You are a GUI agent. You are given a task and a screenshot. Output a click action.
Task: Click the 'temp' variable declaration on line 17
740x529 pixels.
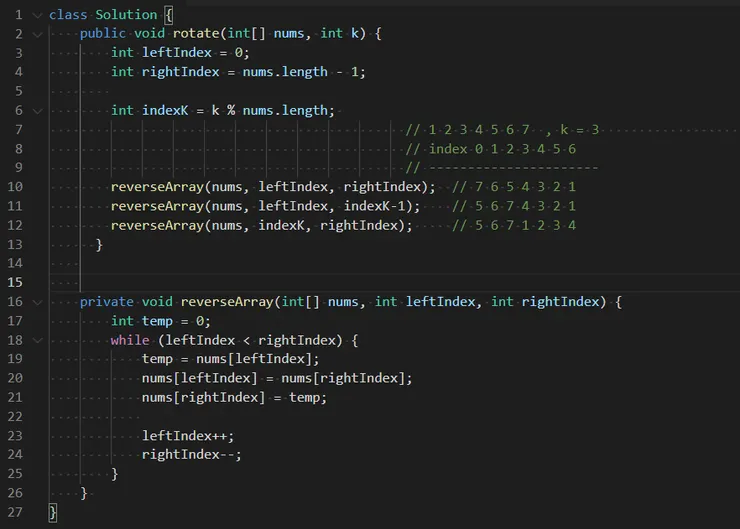157,321
